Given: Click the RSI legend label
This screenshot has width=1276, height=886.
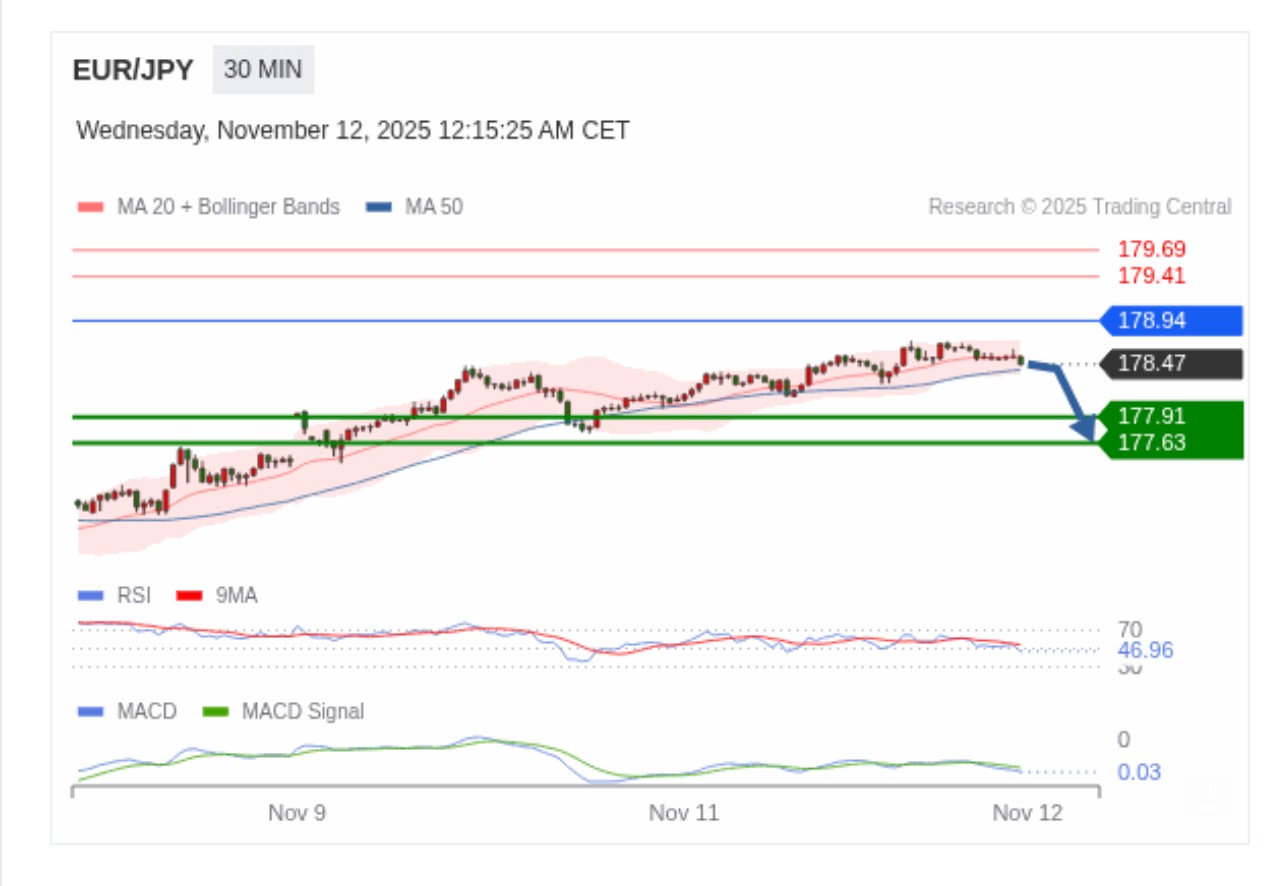Looking at the screenshot, I should coord(133,596).
